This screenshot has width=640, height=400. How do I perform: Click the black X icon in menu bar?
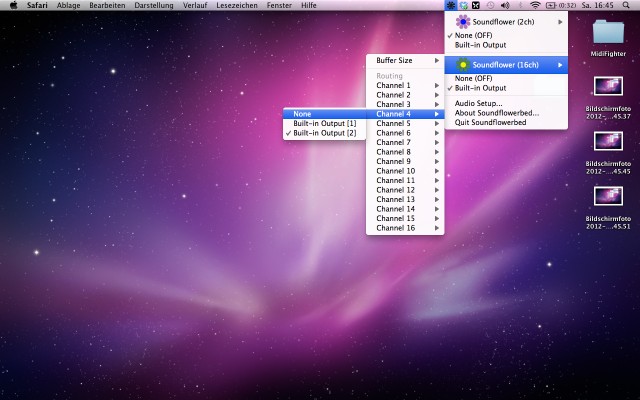coord(476,5)
